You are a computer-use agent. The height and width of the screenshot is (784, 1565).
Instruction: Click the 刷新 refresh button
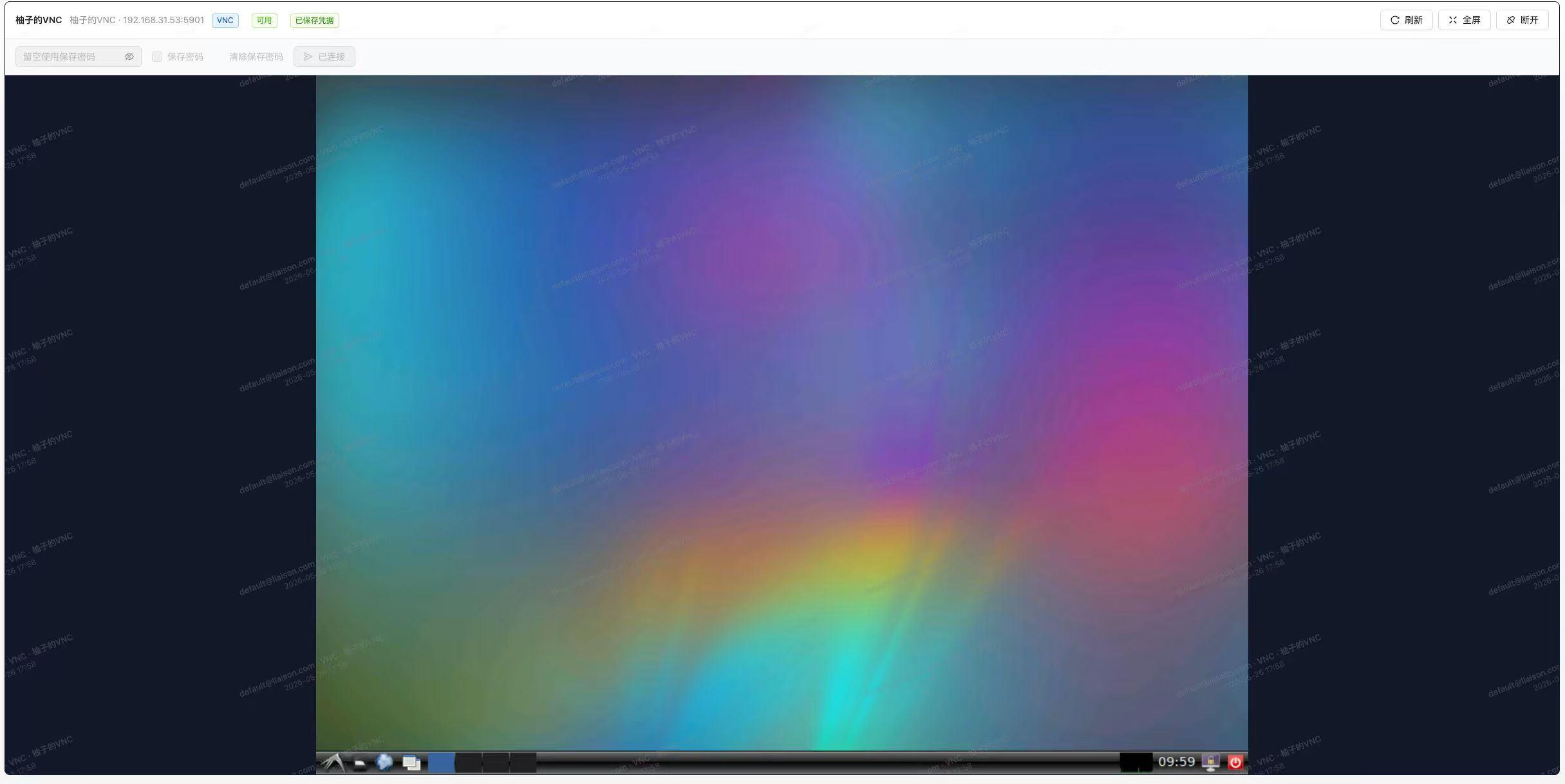click(1406, 20)
